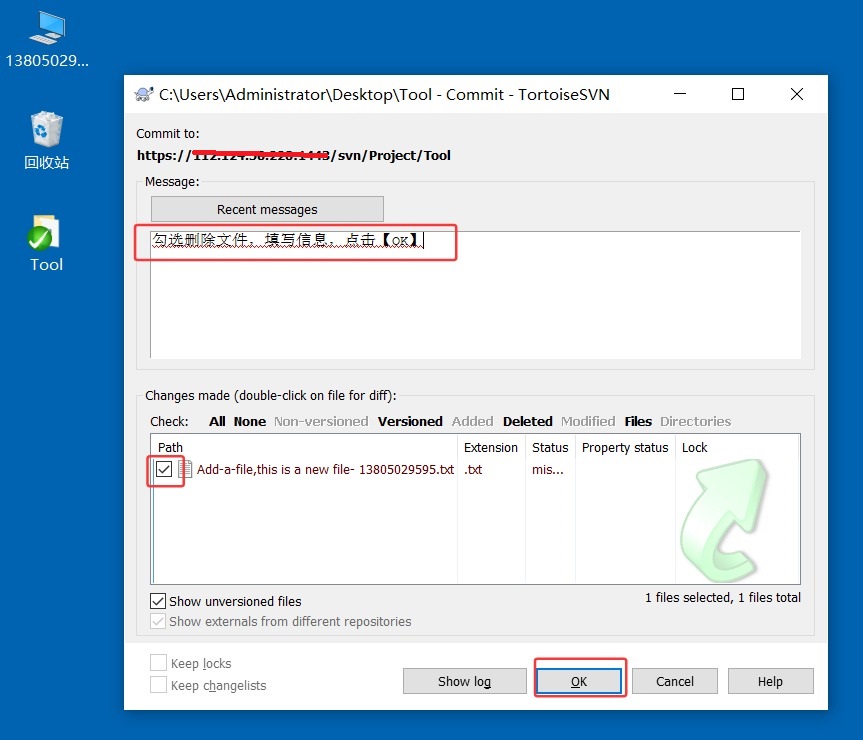This screenshot has height=740, width=863.
Task: Click the 'mis...' status cell
Action: (548, 469)
